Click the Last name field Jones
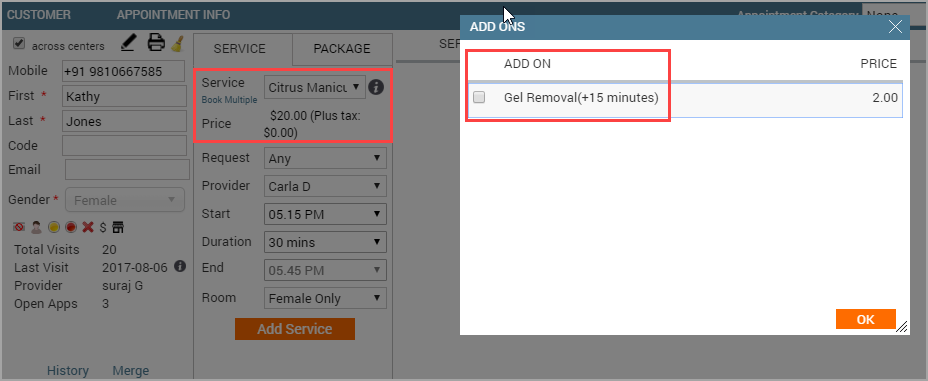 click(x=124, y=121)
